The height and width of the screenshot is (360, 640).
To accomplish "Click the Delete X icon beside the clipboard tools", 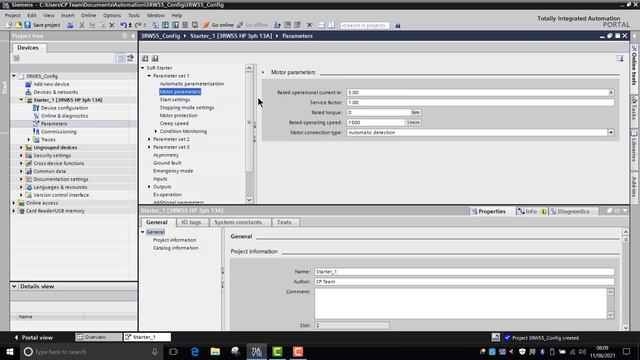I will pos(111,25).
